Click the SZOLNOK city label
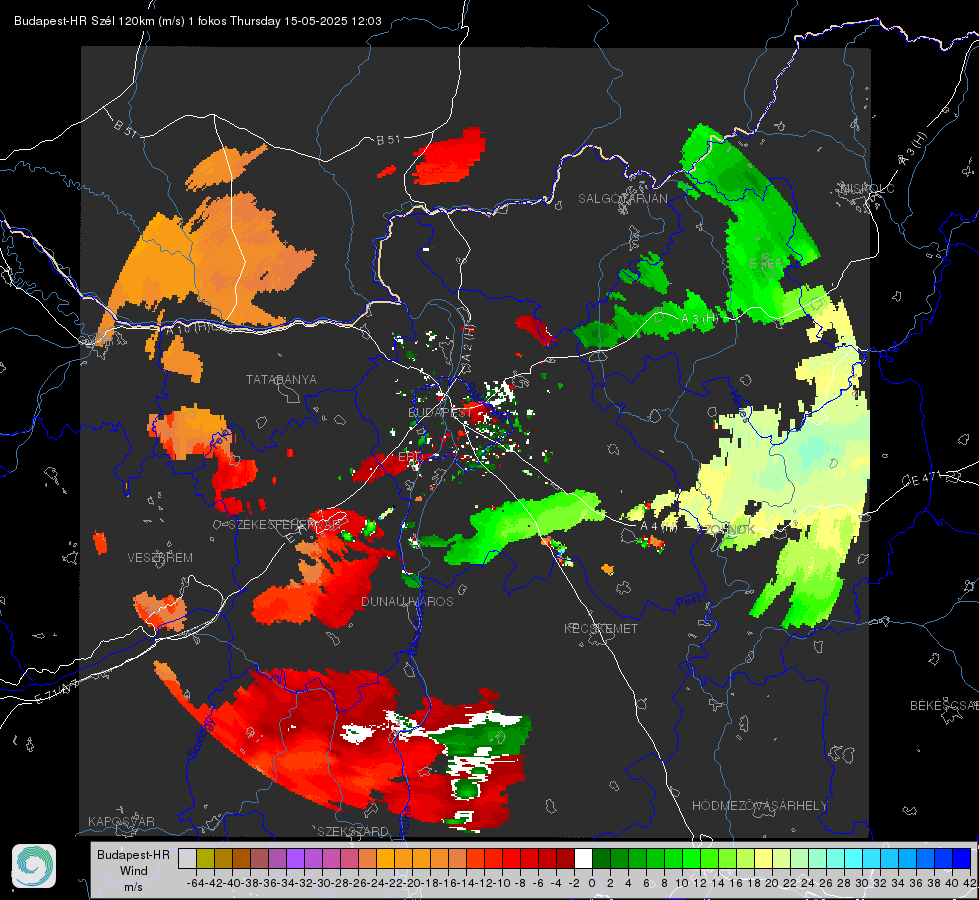Viewport: 979px width, 900px height. point(727,529)
